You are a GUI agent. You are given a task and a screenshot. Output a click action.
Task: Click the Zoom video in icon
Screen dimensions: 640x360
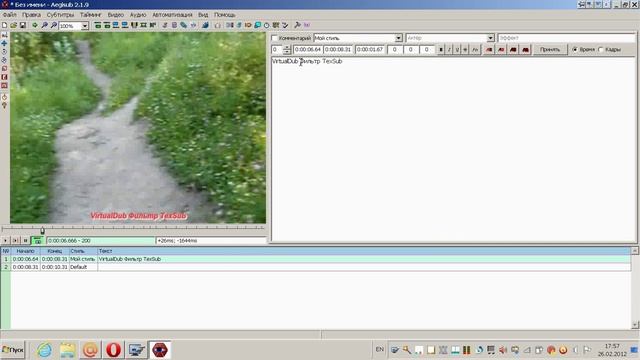point(44,25)
